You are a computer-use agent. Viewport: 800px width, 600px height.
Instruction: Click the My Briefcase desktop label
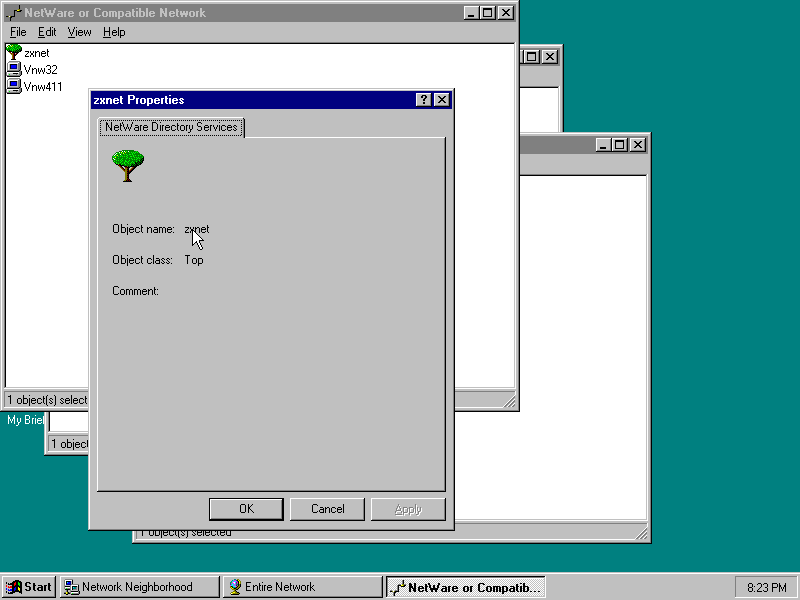click(24, 420)
